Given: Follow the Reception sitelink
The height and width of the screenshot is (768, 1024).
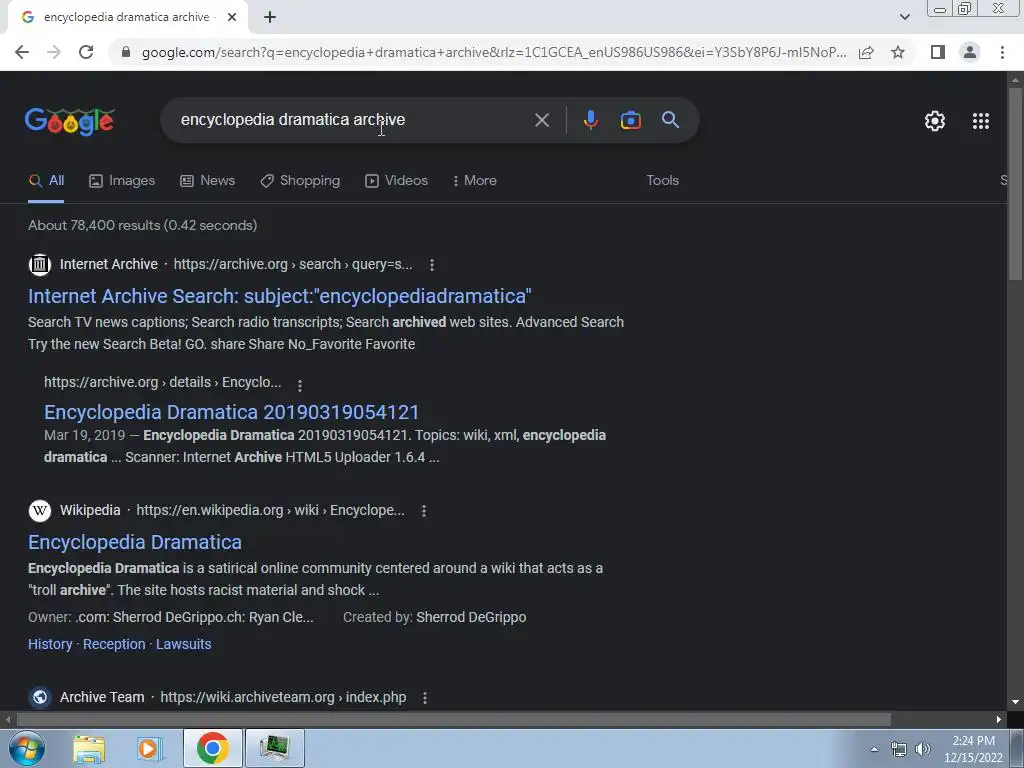Looking at the screenshot, I should click(x=114, y=645).
